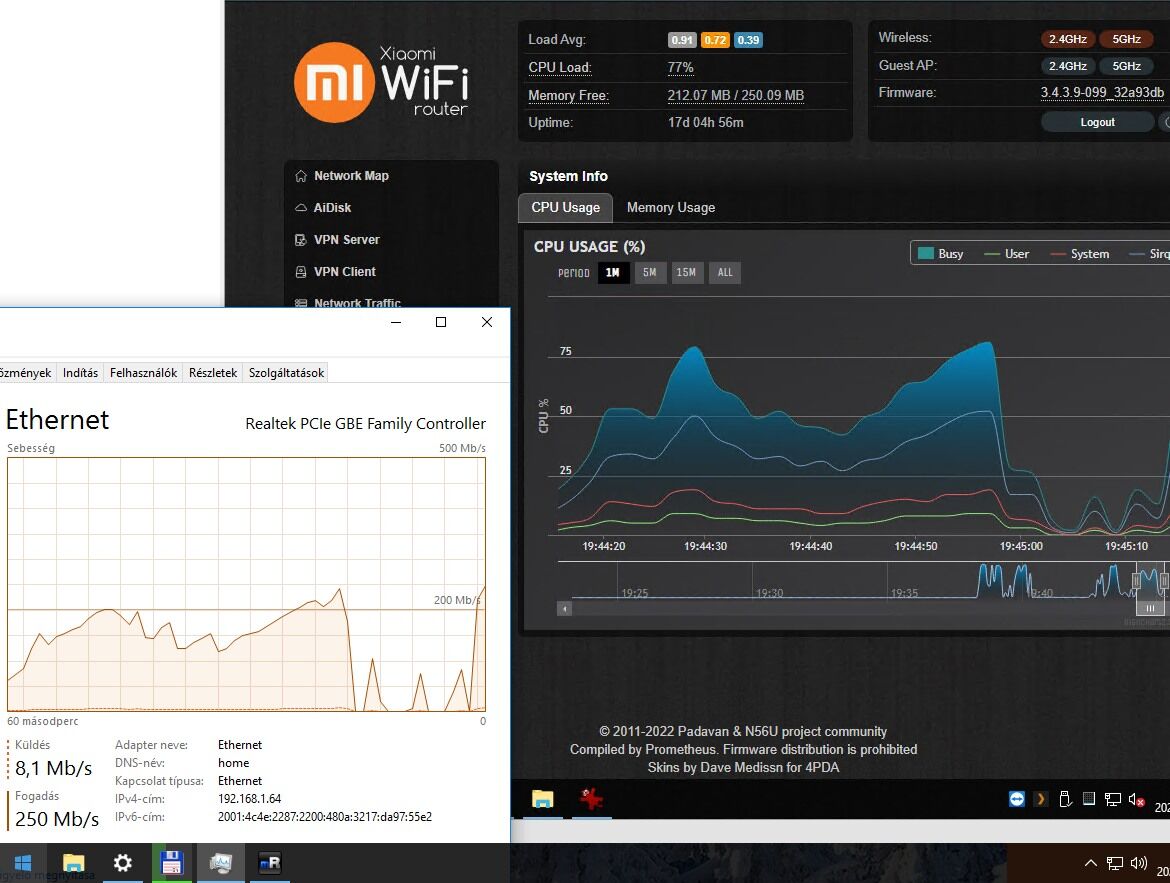Click the Logout button
Viewport: 1170px width, 883px height.
[1098, 122]
